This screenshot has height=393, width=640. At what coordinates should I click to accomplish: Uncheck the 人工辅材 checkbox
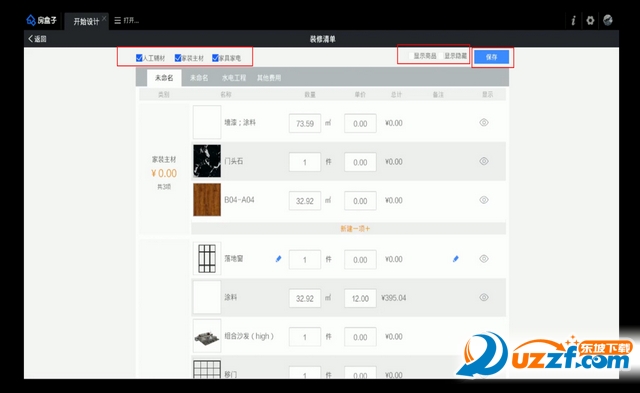click(139, 58)
